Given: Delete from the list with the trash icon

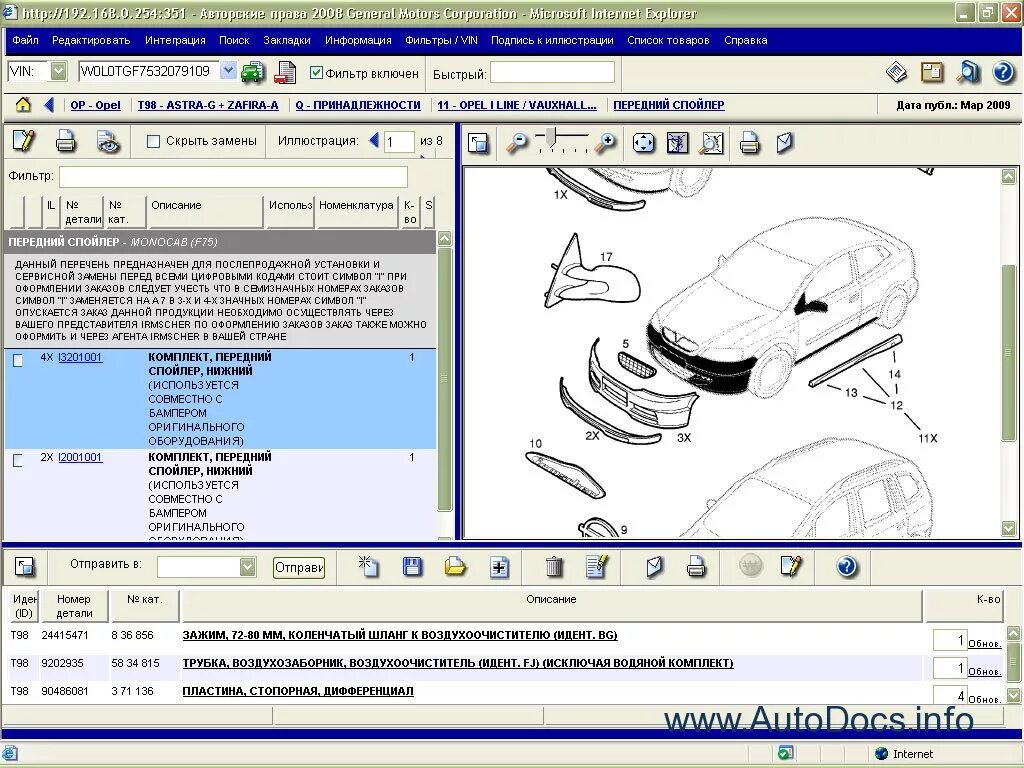Looking at the screenshot, I should point(554,567).
